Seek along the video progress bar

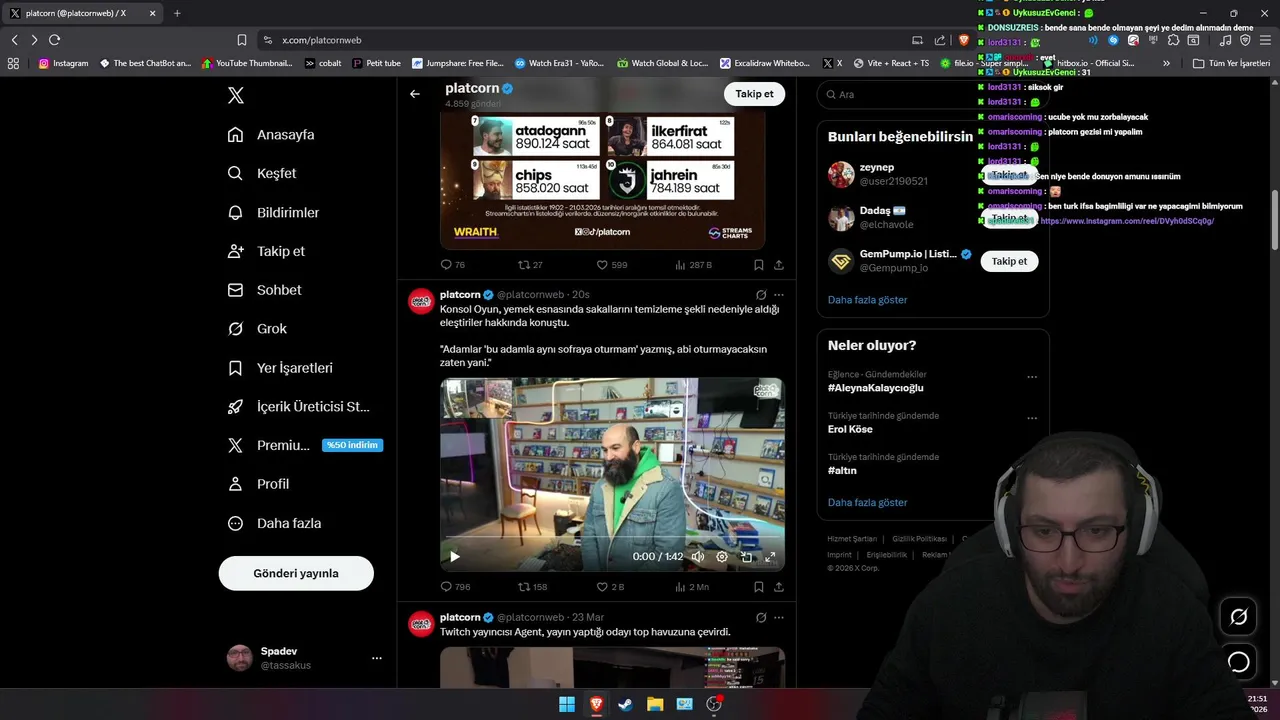[x=612, y=538]
